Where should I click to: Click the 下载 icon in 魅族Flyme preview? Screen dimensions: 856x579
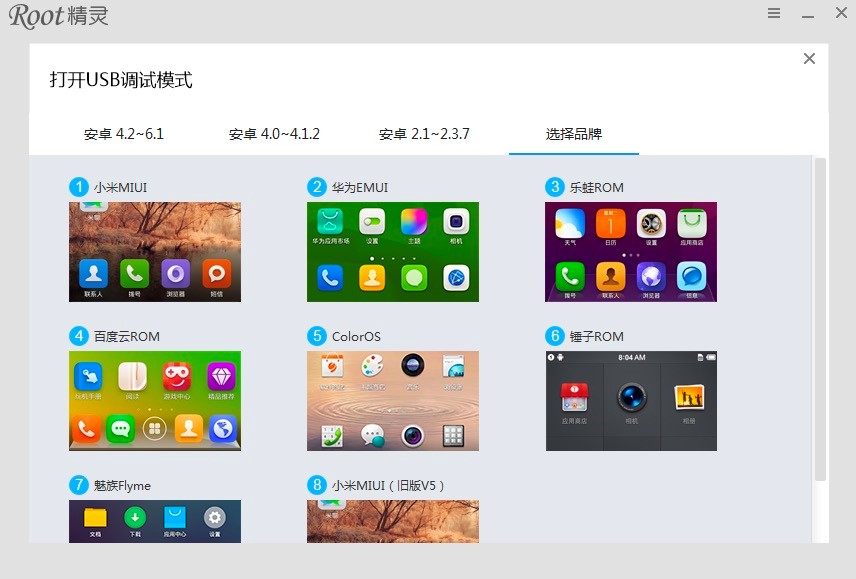(135, 516)
